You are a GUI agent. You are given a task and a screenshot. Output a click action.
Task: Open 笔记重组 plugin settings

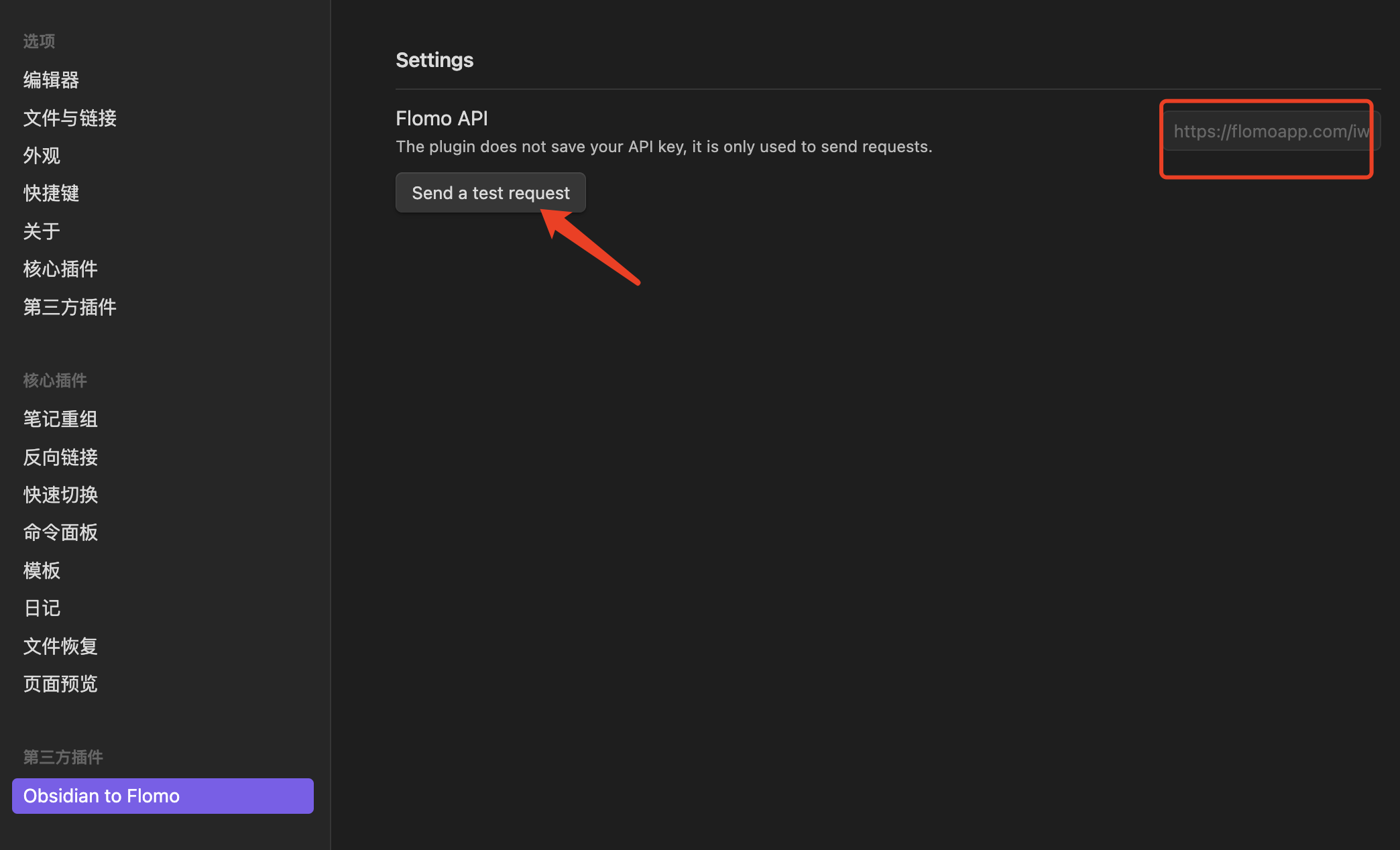tap(60, 420)
